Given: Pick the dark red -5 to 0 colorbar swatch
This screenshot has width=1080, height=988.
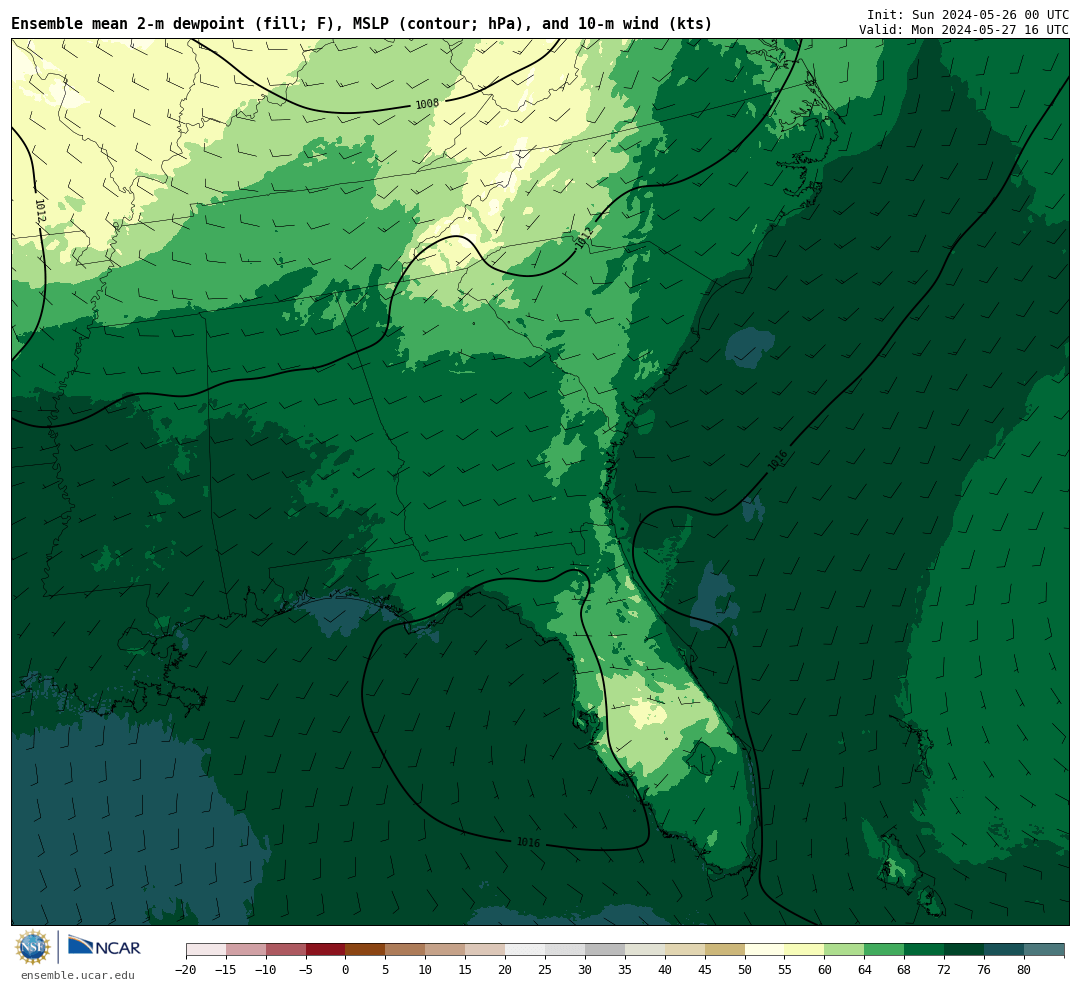Looking at the screenshot, I should [325, 950].
